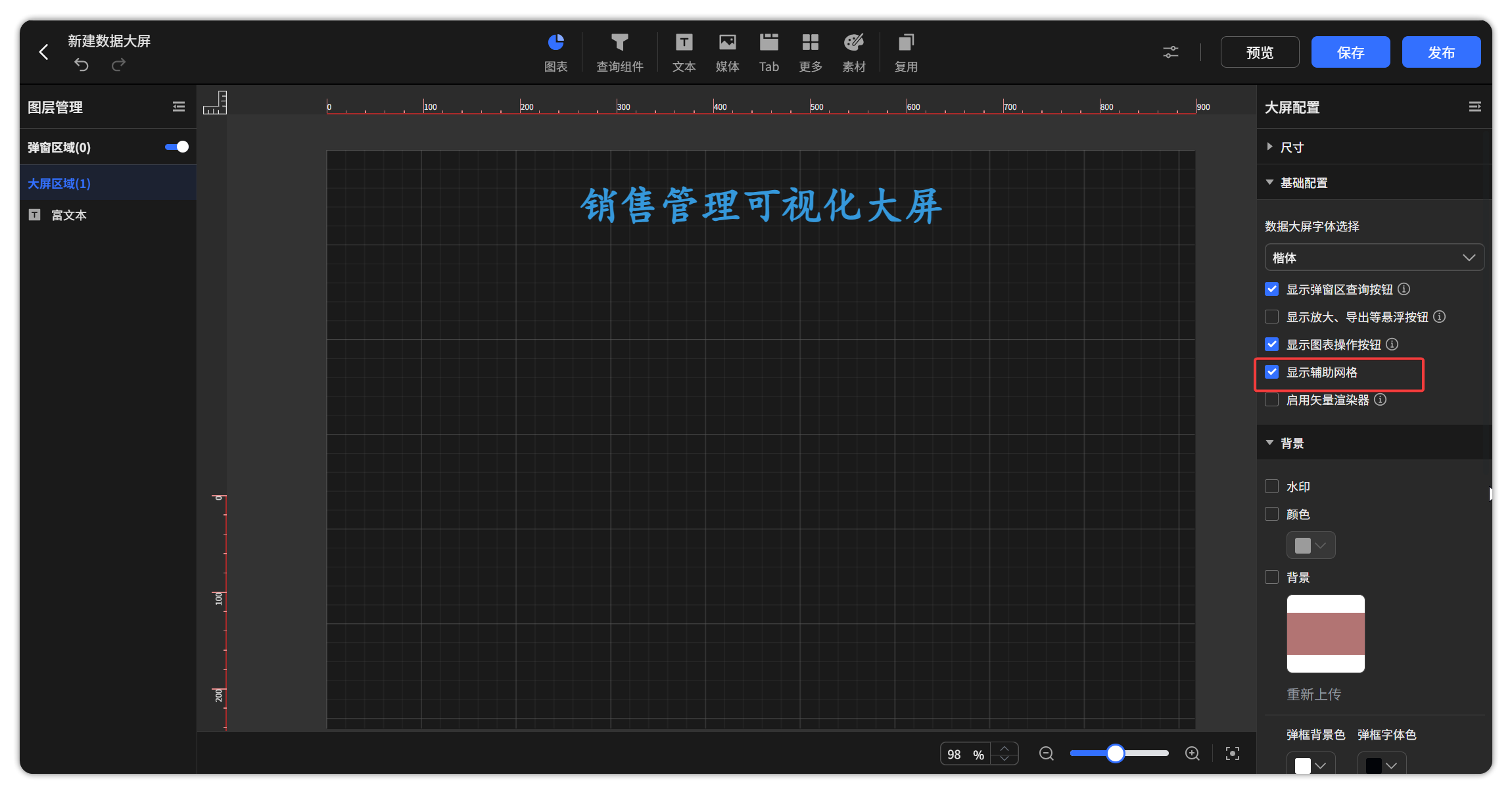
Task: Check 显示放大、导出等悬浮按钮
Action: [x=1272, y=317]
